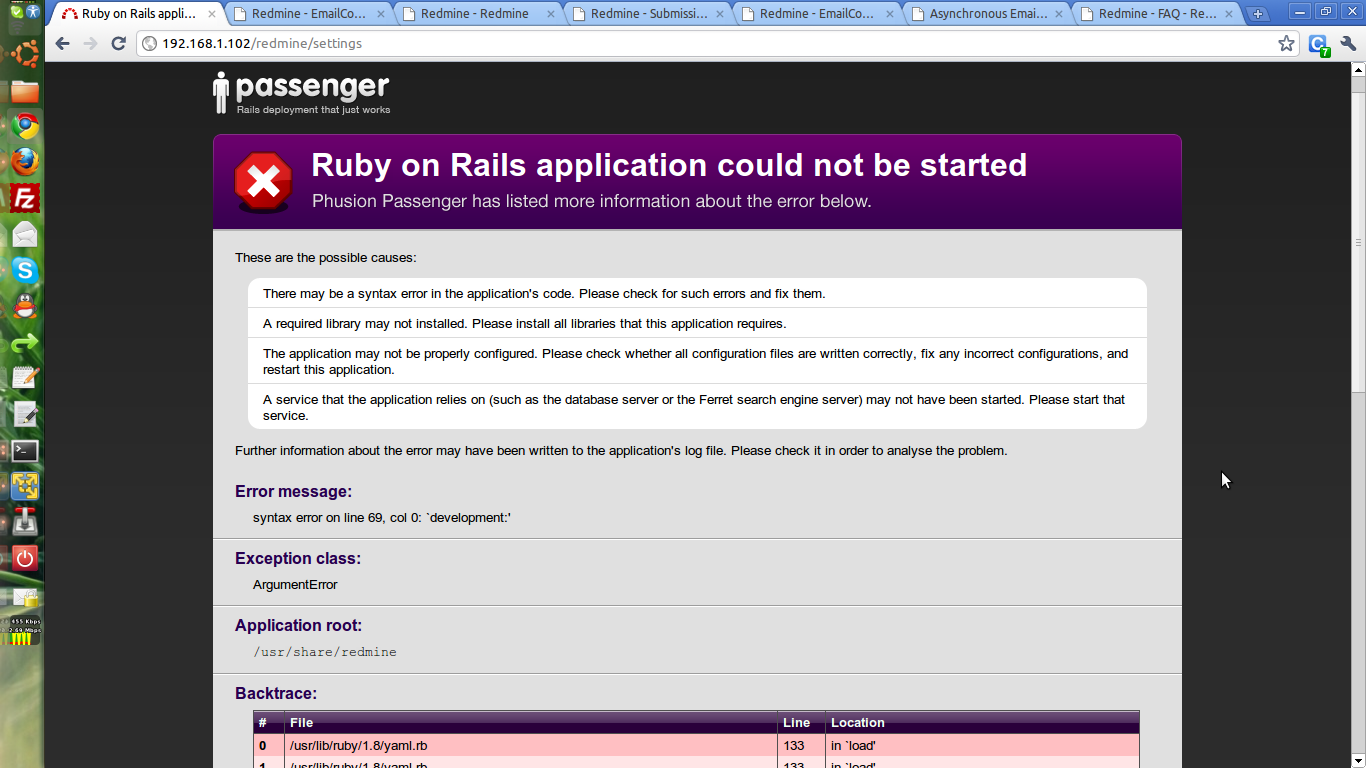Click the red power button dock icon
This screenshot has width=1366, height=768.
(x=25, y=558)
